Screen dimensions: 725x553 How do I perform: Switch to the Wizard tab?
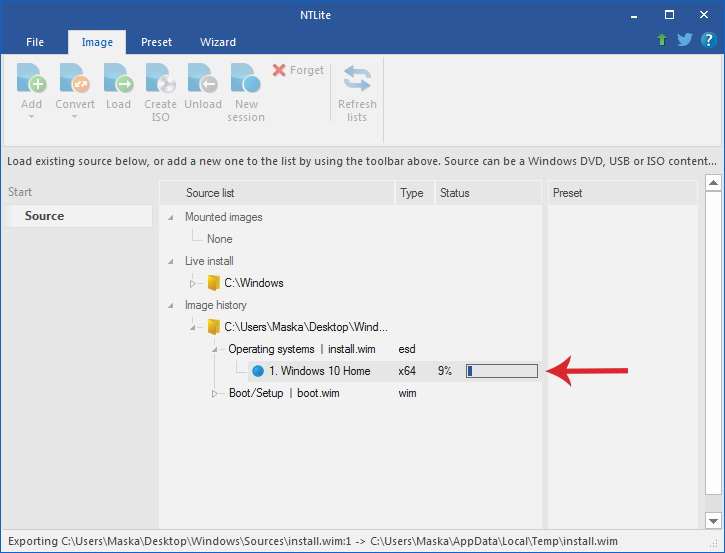click(x=218, y=42)
